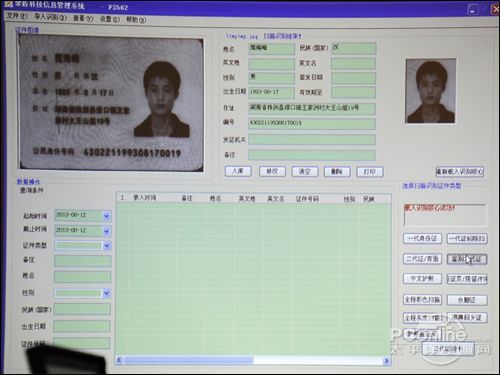
Task: Click the query 备注 field in 数据操作
Action: pyautogui.click(x=82, y=261)
